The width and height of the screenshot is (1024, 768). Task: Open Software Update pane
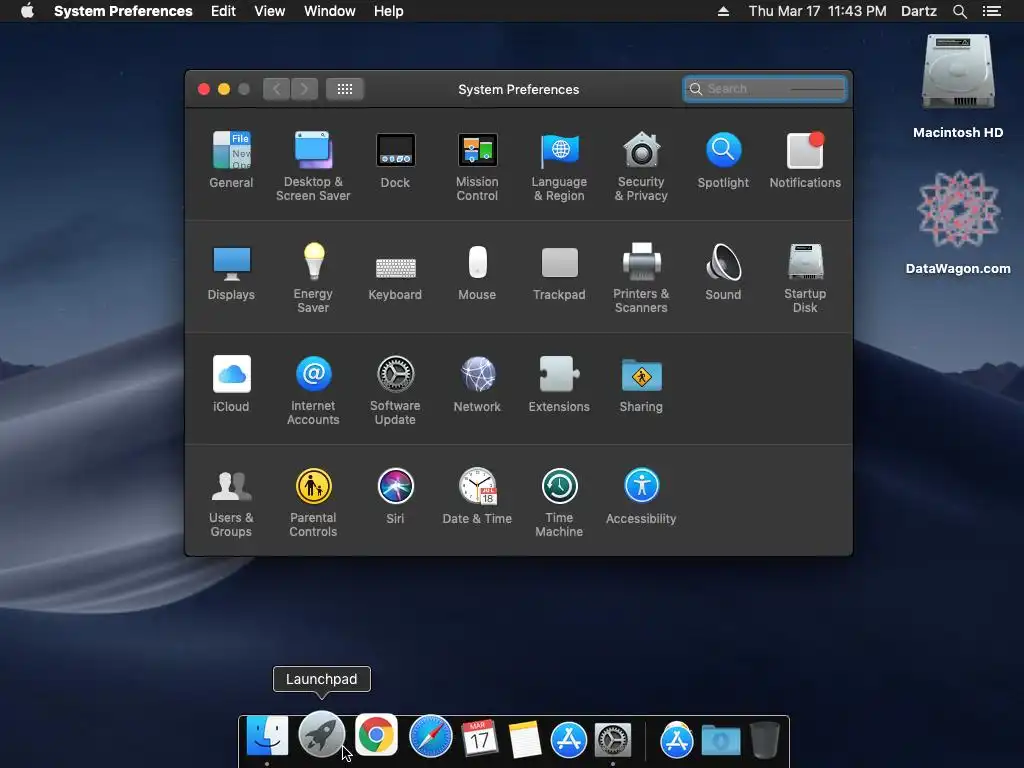point(395,390)
